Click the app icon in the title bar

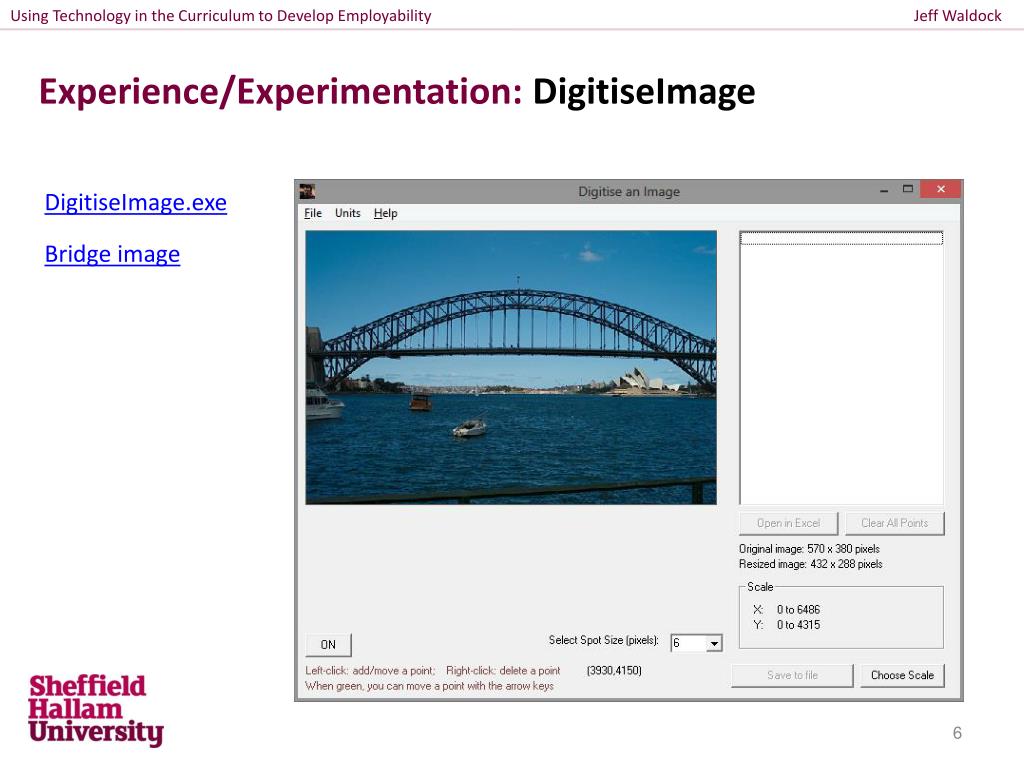point(308,191)
